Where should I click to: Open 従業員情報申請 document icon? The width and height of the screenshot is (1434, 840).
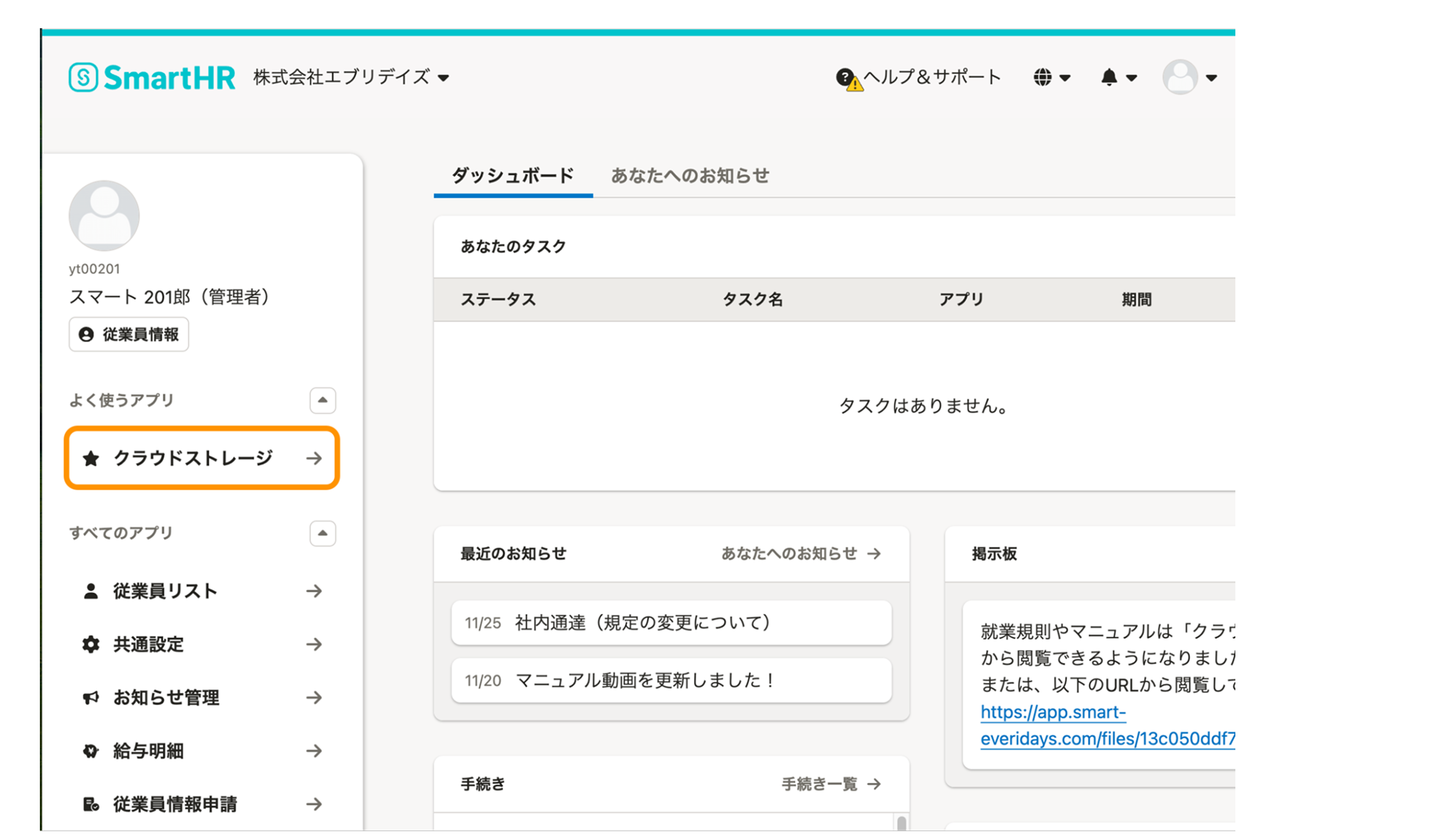(x=91, y=804)
